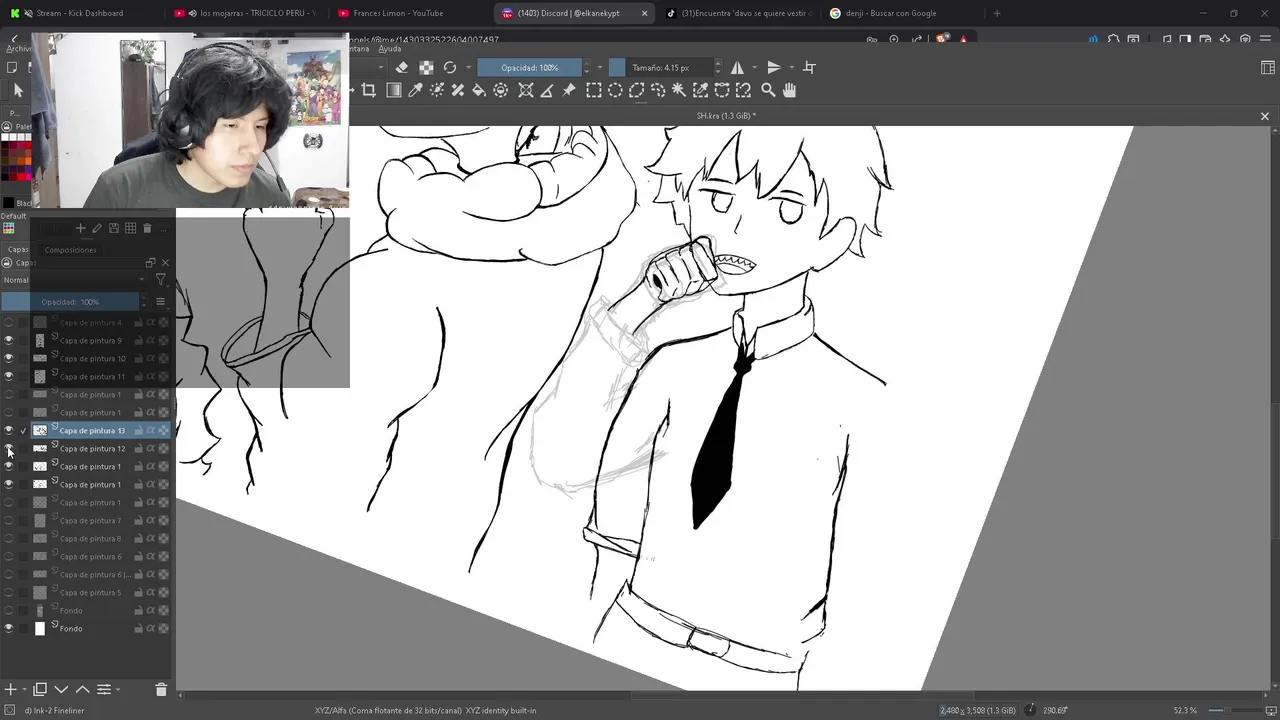Duplicate layer using the layers panel button
1280x720 pixels.
click(x=40, y=689)
